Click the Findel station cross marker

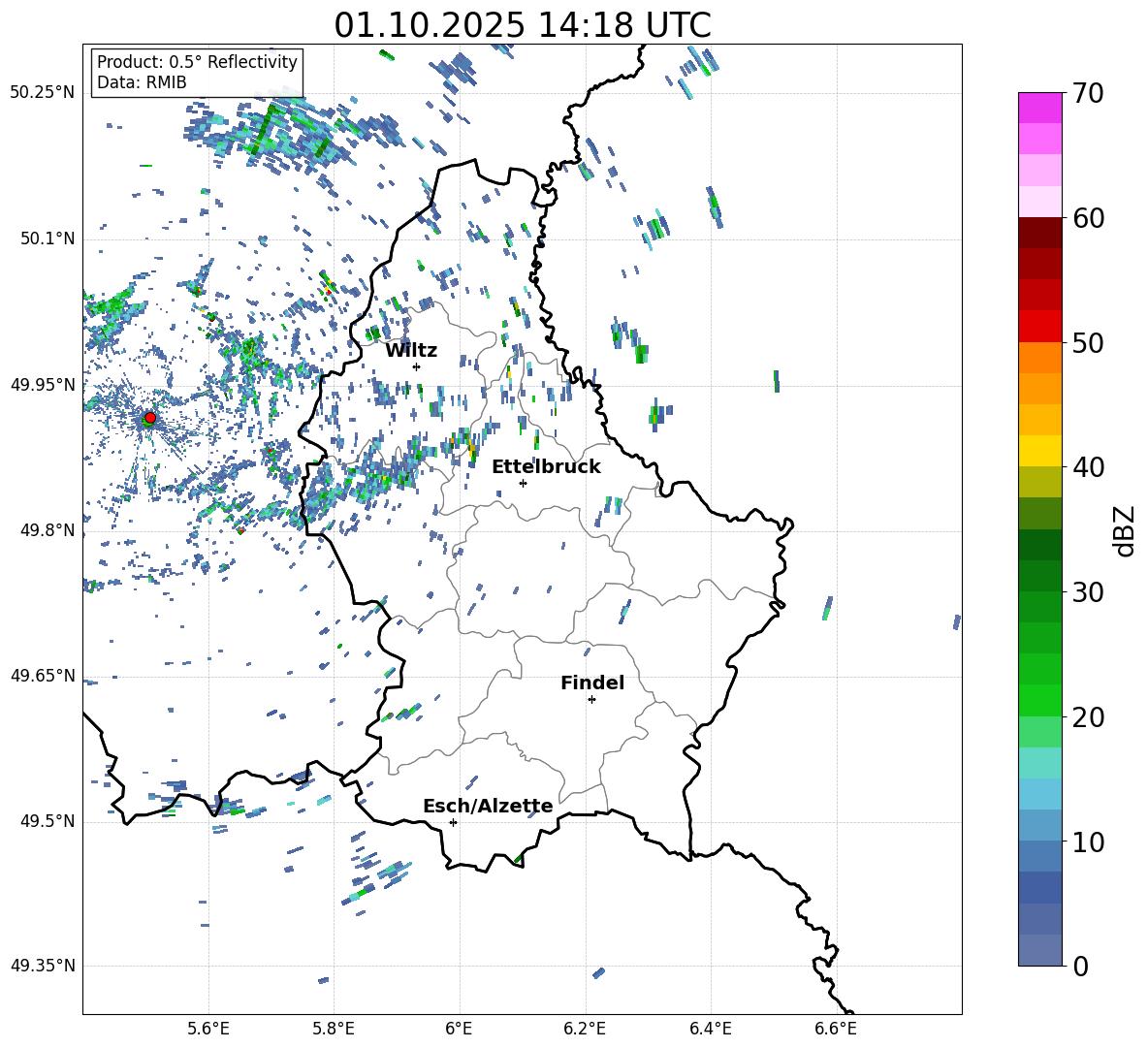click(x=591, y=699)
